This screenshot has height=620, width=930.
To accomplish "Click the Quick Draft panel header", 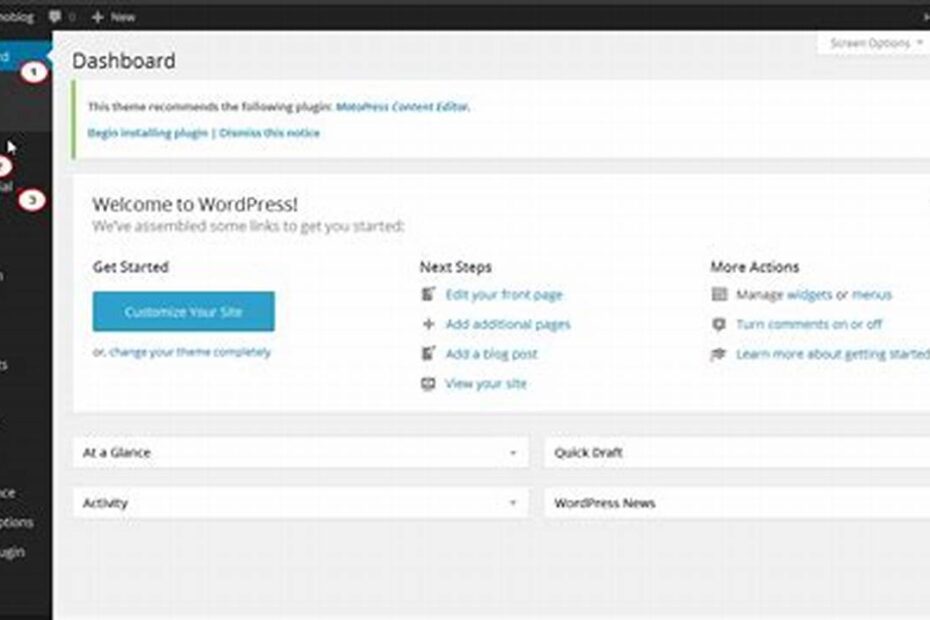I will tap(737, 453).
